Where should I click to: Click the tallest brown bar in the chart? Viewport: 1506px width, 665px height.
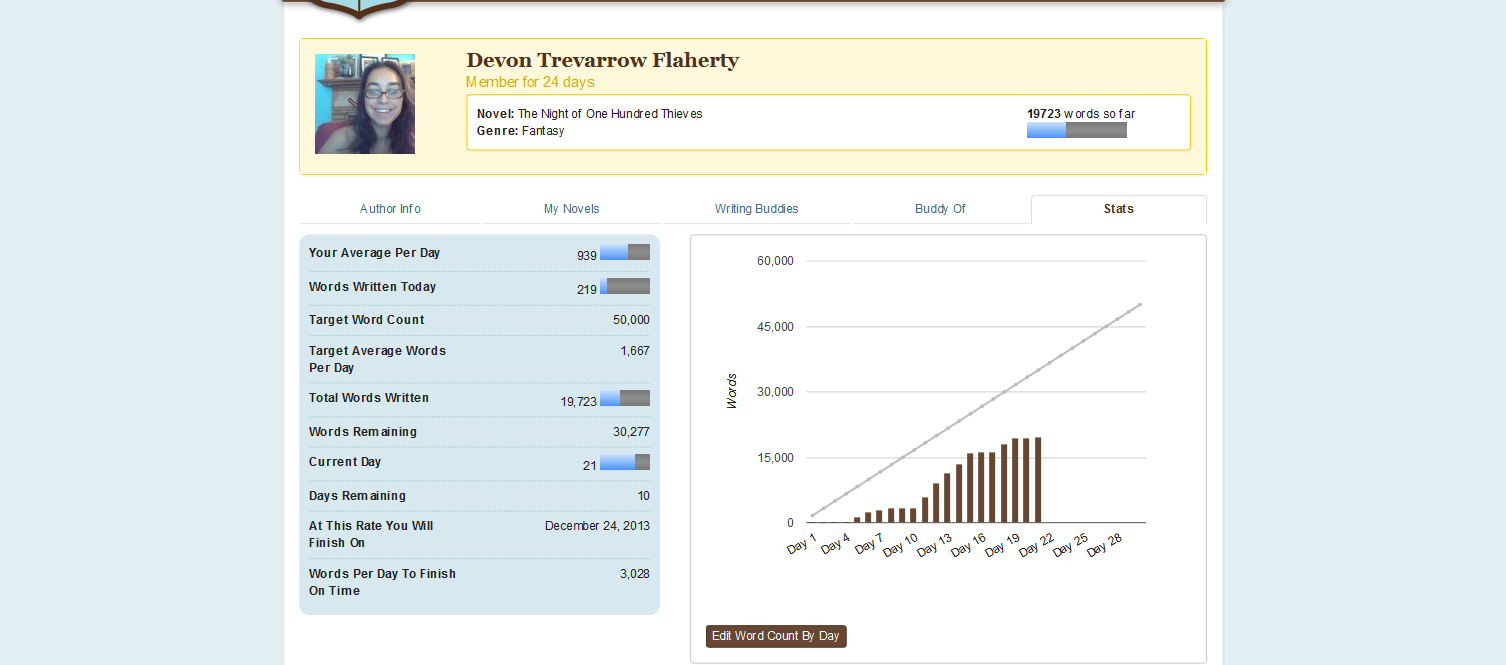coord(1038,480)
